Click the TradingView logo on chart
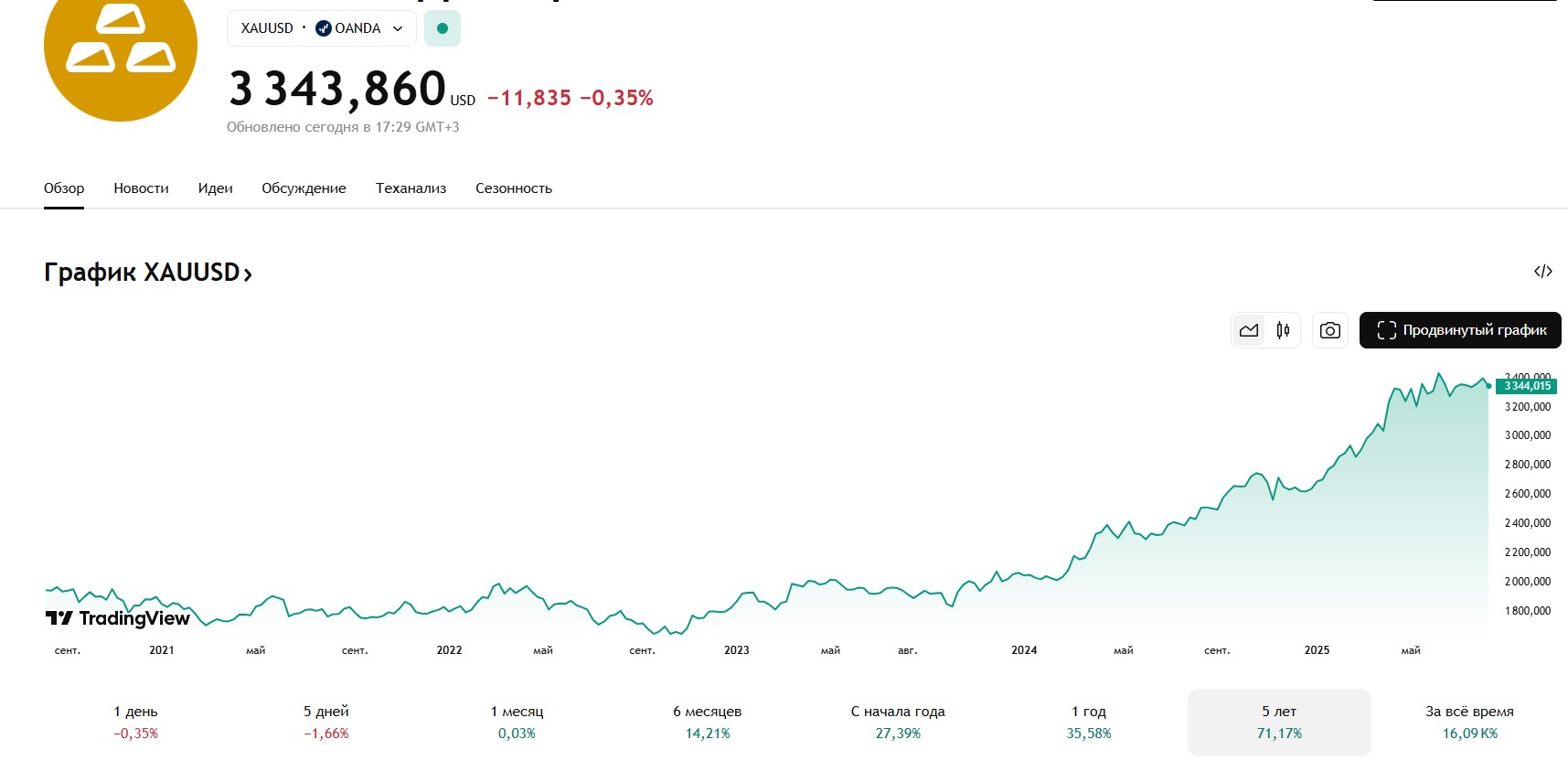Image resolution: width=1568 pixels, height=761 pixels. point(118,618)
